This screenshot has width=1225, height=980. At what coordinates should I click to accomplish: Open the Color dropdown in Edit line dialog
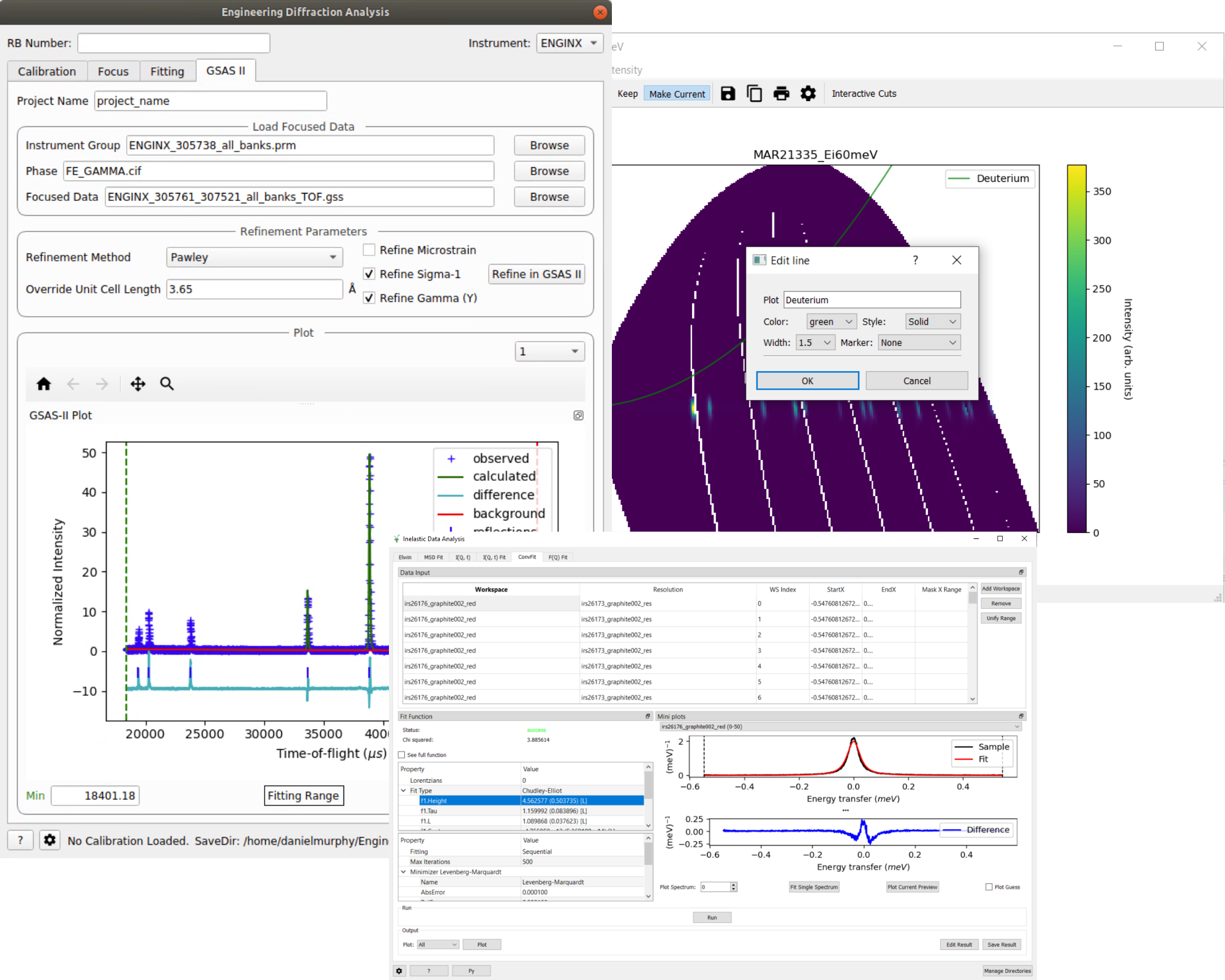point(831,322)
